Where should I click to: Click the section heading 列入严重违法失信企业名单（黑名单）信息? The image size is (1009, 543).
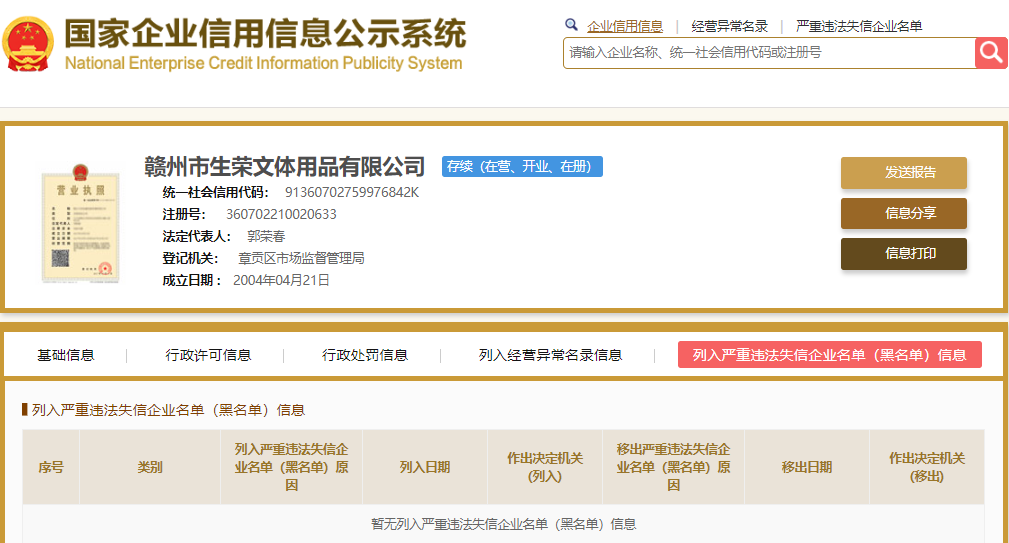pos(169,410)
